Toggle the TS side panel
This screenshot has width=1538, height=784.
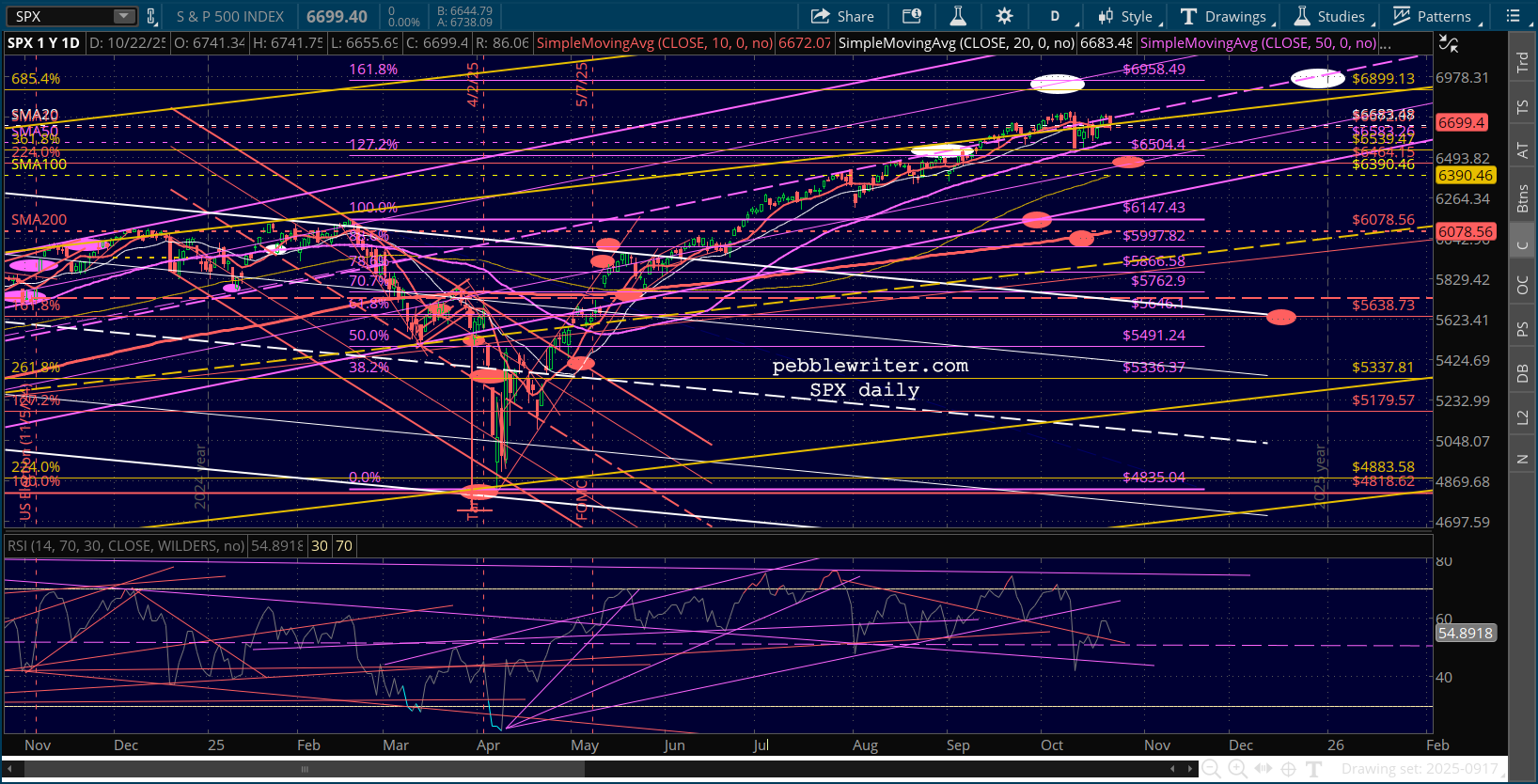1522,107
